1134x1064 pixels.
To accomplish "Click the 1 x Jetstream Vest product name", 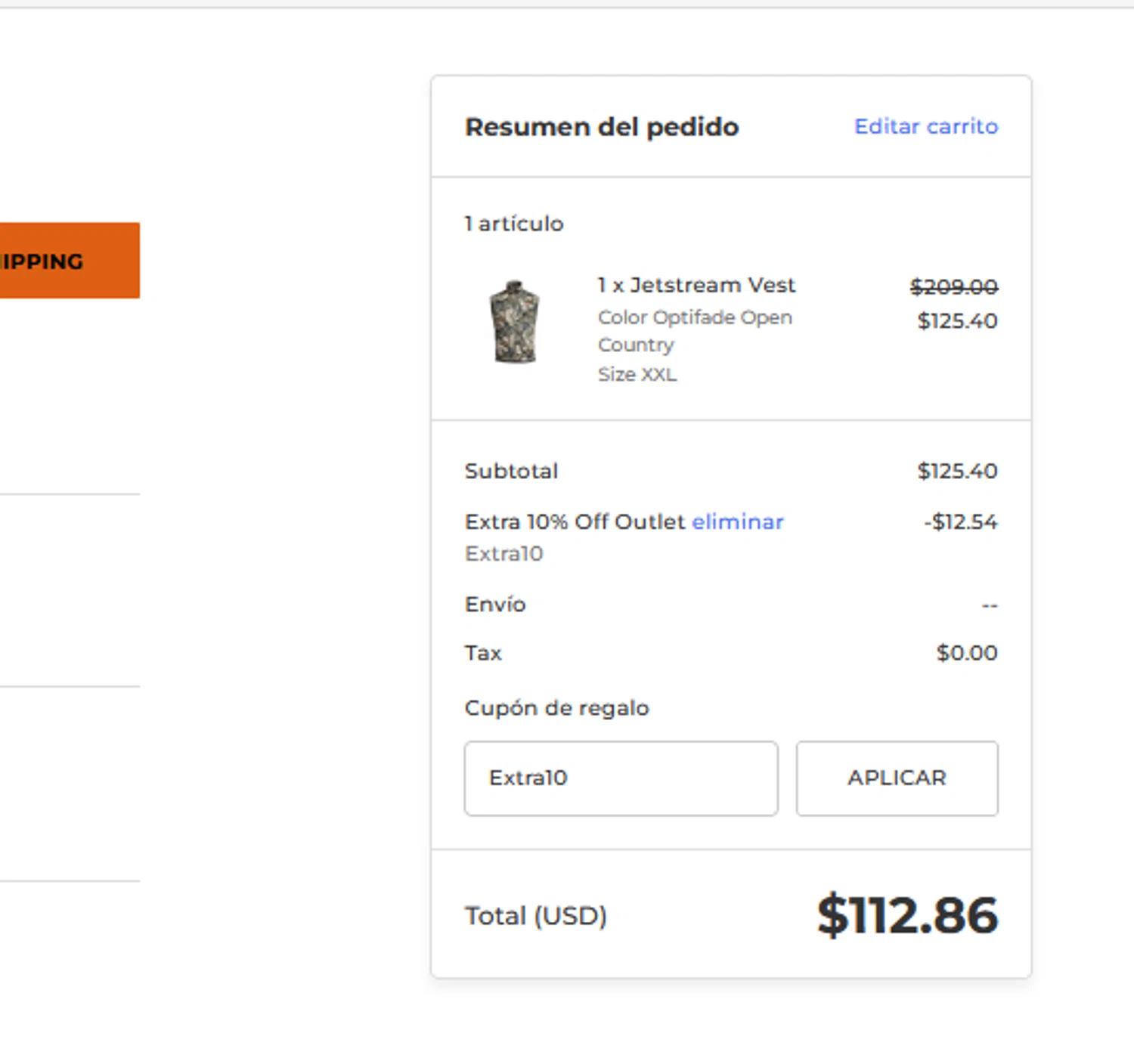I will [x=696, y=285].
